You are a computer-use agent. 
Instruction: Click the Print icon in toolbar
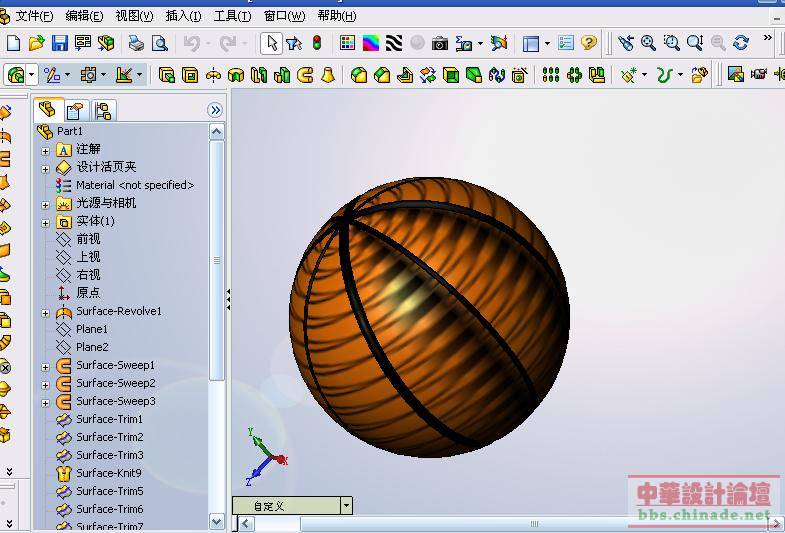click(136, 43)
